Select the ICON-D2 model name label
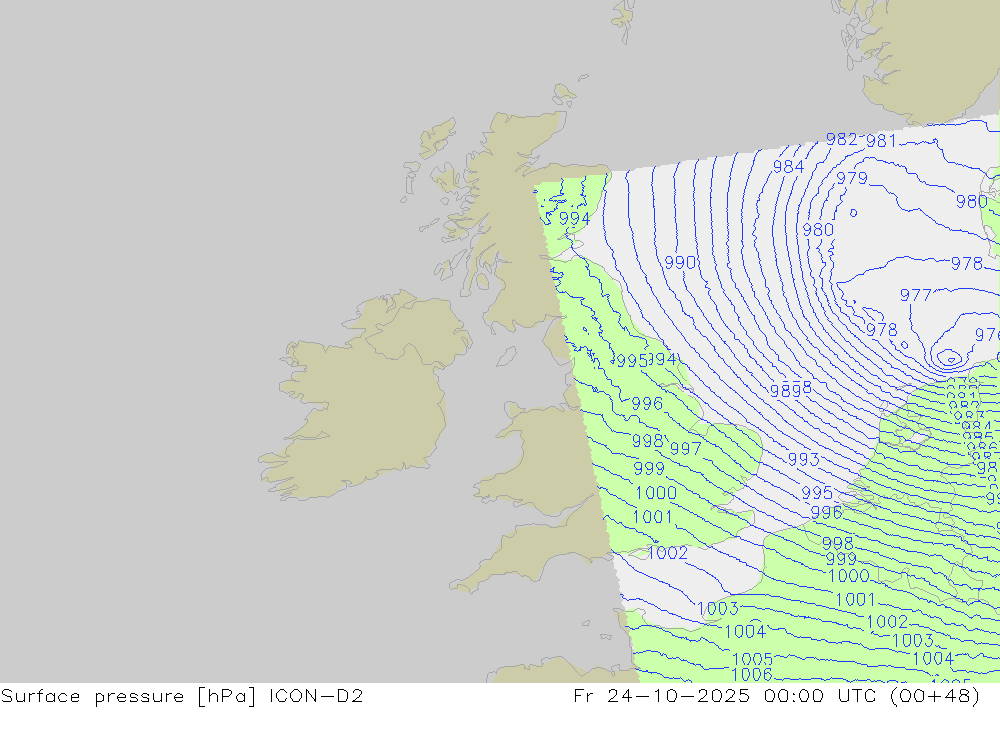1000x733 pixels. pos(316,696)
